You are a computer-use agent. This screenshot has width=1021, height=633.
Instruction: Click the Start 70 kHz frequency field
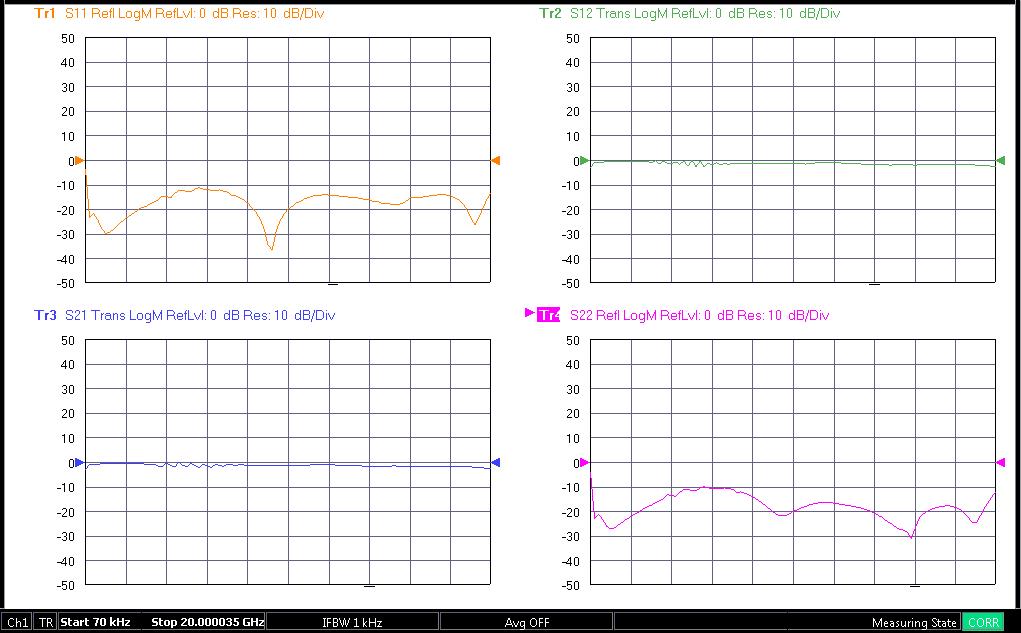point(96,622)
